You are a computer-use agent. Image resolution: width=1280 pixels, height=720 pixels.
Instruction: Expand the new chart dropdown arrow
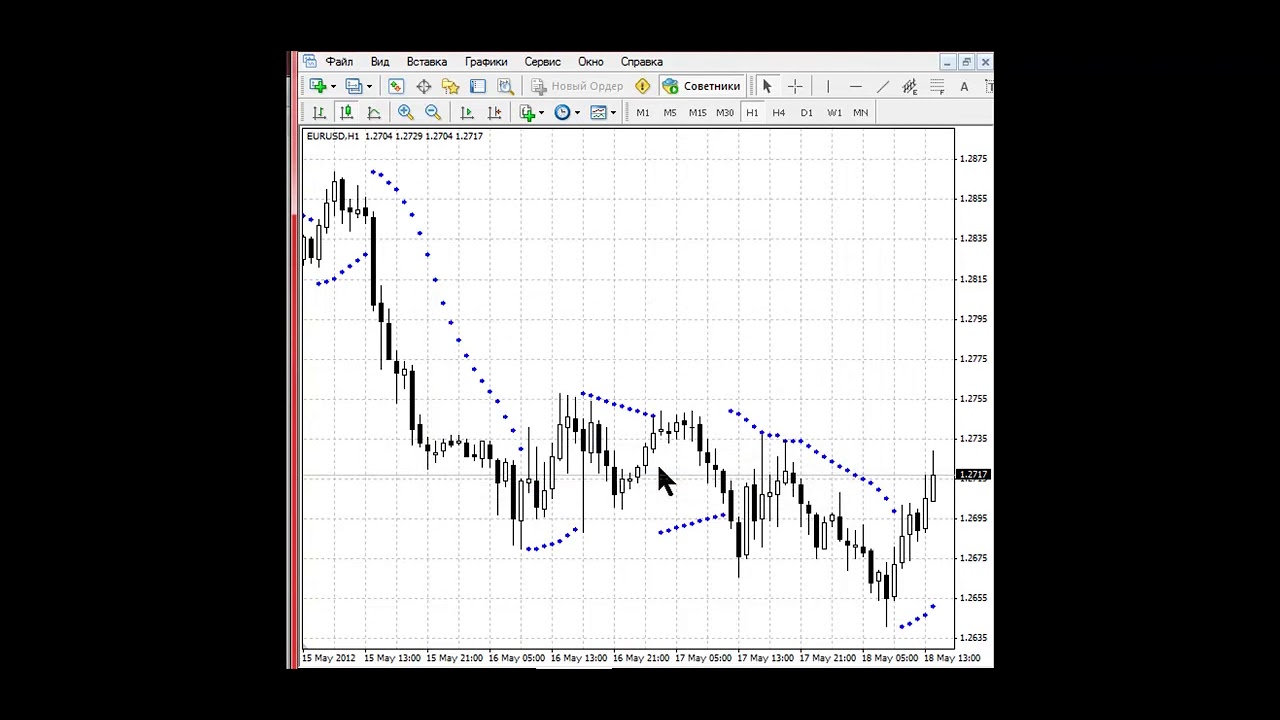[x=333, y=87]
